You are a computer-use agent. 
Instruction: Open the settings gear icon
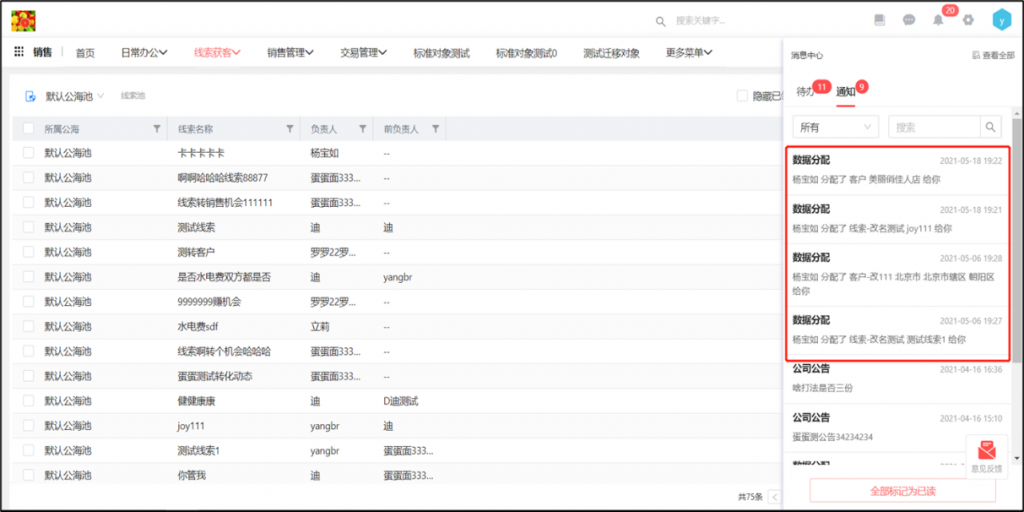click(967, 20)
